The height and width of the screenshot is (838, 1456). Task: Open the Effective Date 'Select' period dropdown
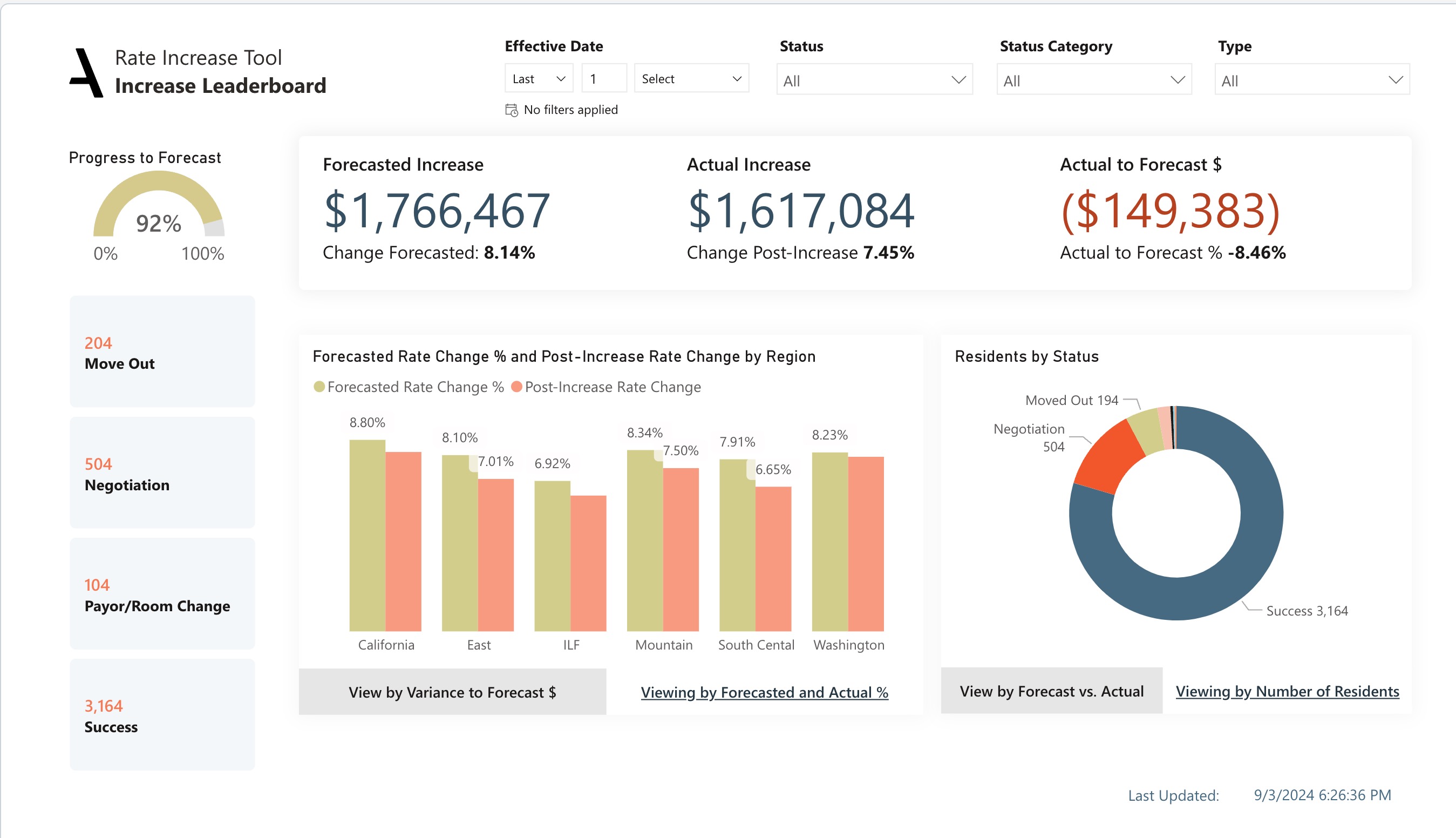[691, 79]
